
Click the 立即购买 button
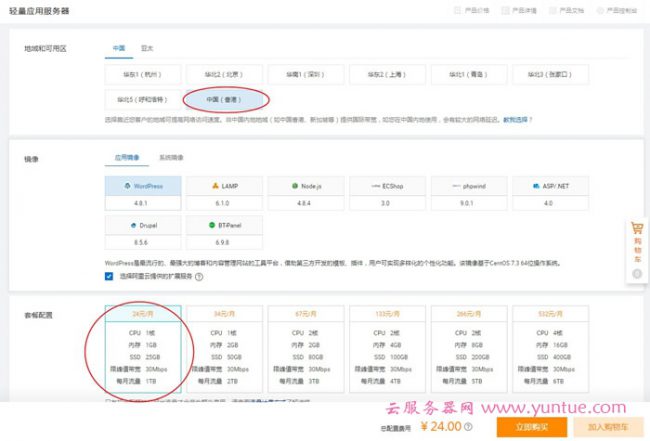click(532, 426)
